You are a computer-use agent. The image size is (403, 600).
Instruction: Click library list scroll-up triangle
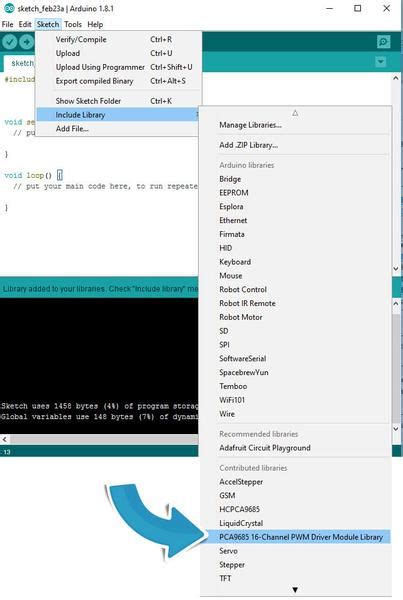(x=295, y=113)
